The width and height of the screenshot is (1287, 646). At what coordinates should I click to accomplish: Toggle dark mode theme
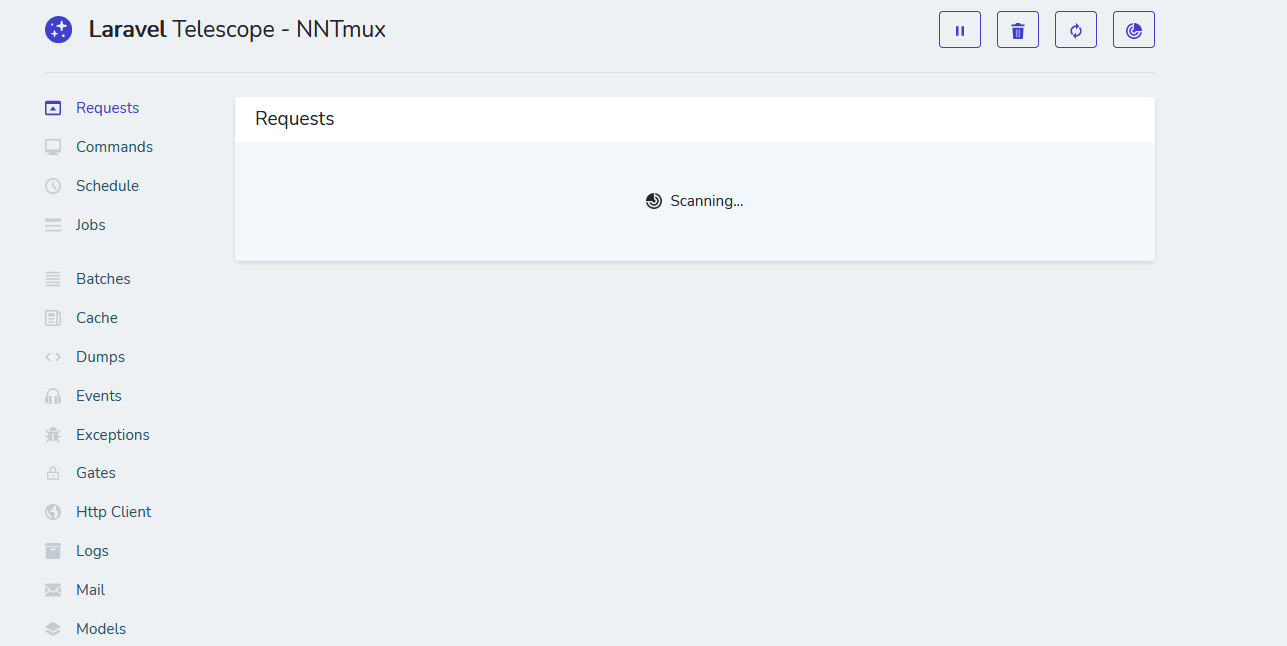(x=1133, y=29)
